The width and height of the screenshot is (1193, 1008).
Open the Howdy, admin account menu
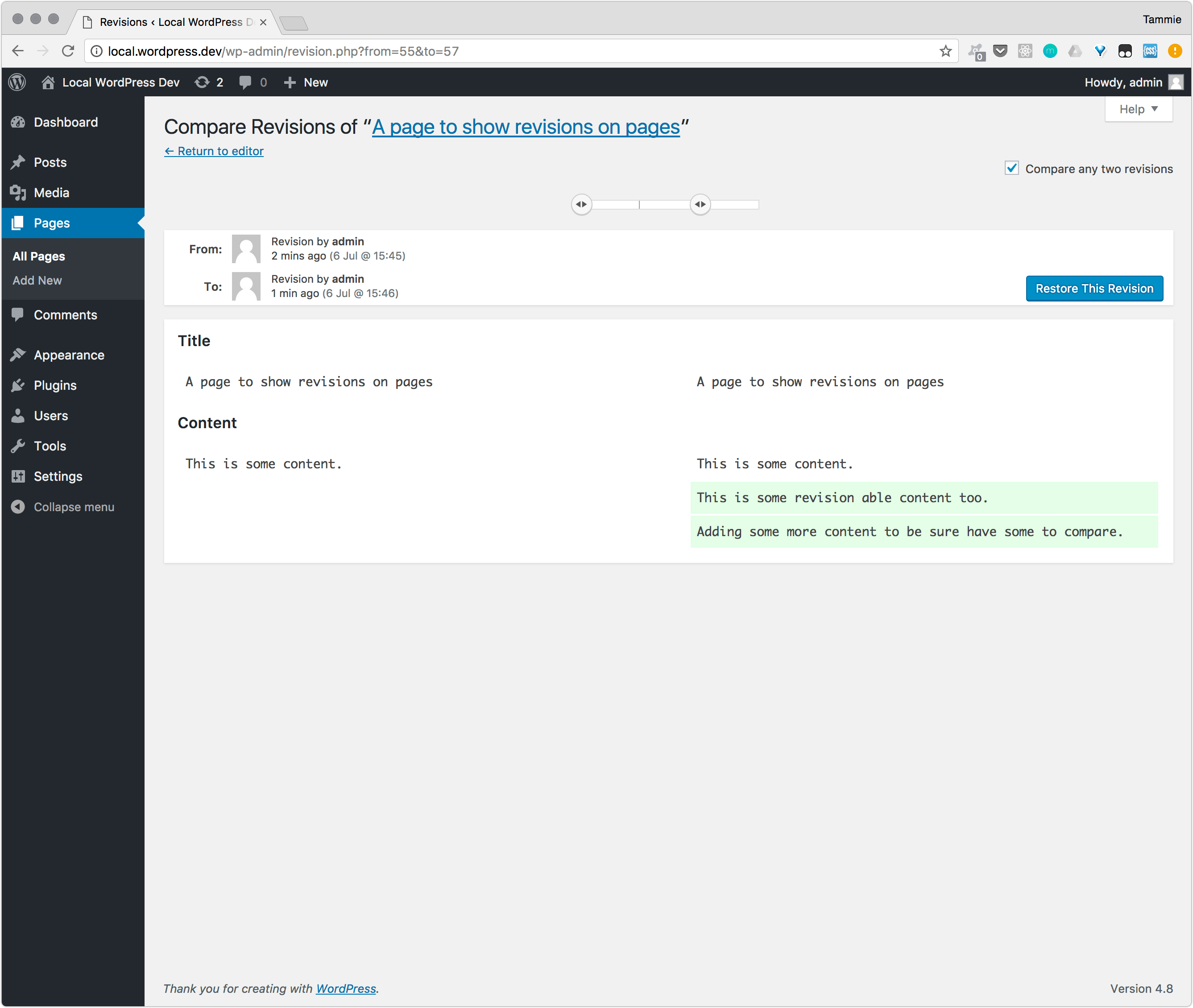1123,82
